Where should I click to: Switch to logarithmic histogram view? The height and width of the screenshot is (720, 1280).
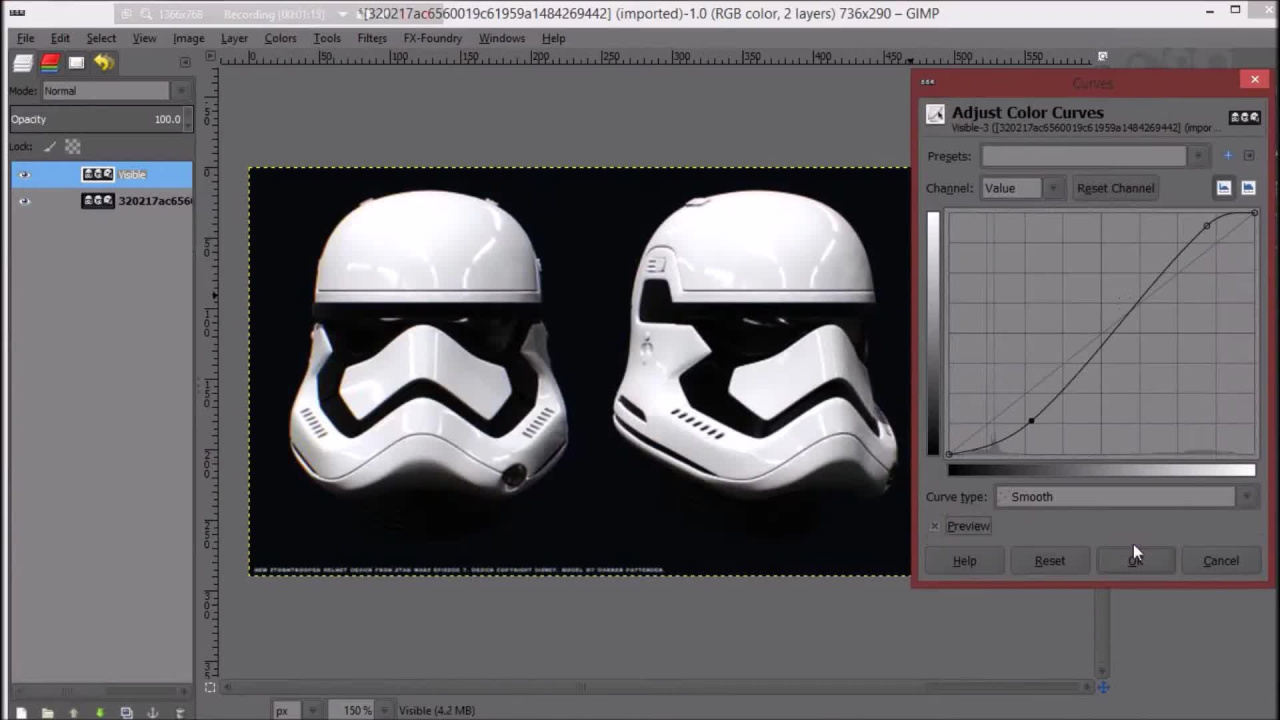(x=1248, y=188)
